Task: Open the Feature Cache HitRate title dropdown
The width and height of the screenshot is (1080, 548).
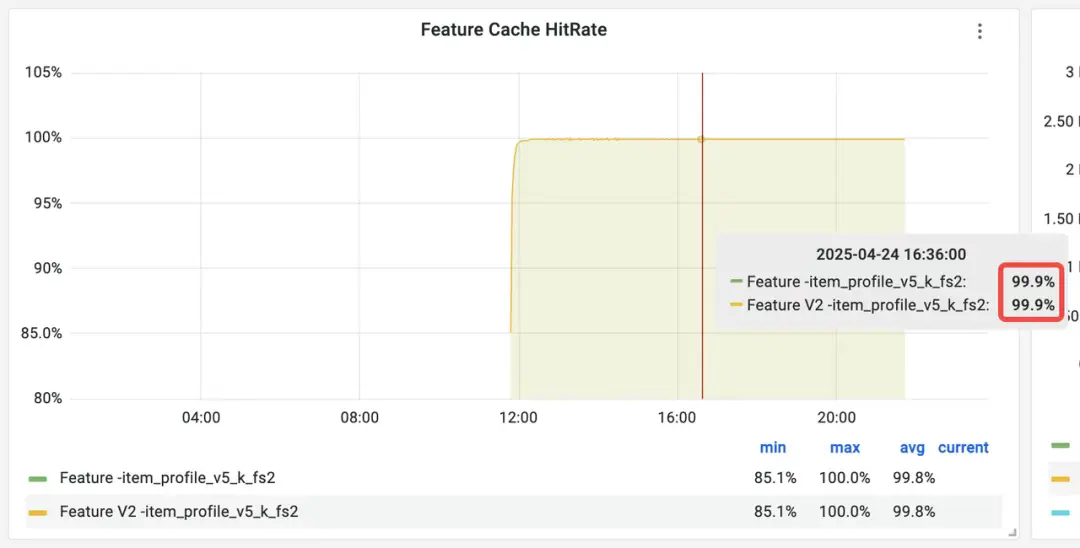Action: click(513, 30)
